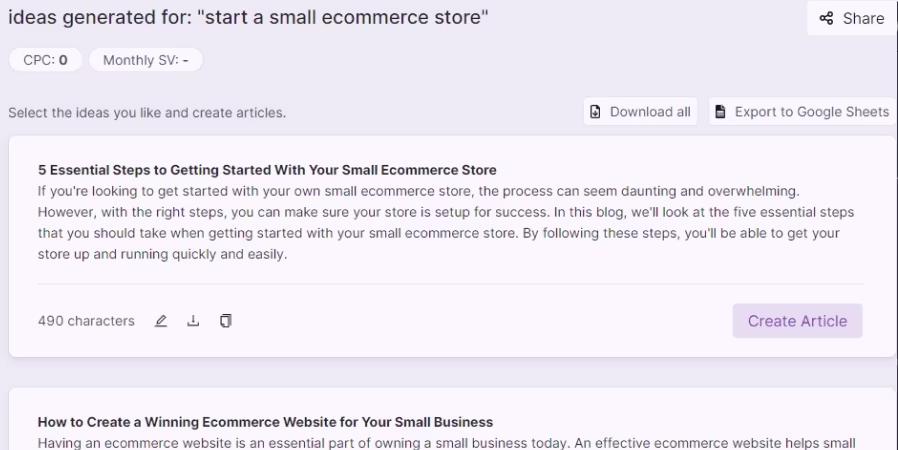This screenshot has height=450, width=898.
Task: Click the file icon on Download all
Action: [596, 112]
